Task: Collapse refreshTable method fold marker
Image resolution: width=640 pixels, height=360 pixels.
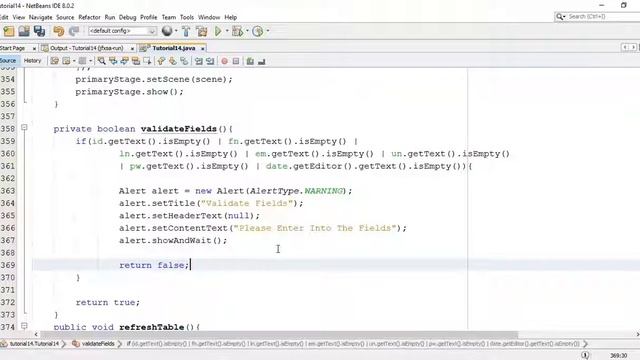Action: [24, 326]
